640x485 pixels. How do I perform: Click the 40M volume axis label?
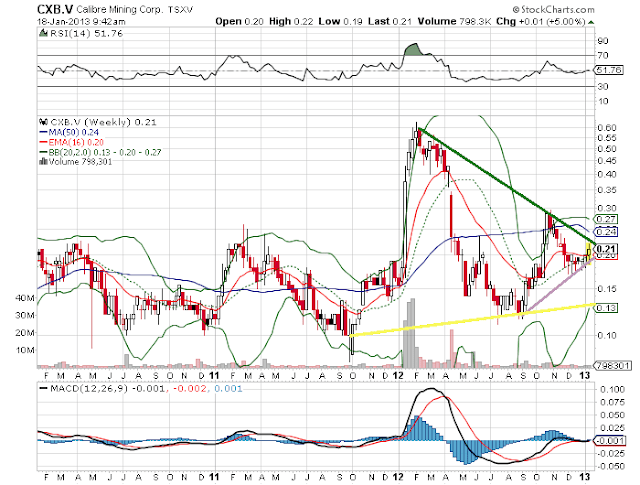(x=25, y=298)
